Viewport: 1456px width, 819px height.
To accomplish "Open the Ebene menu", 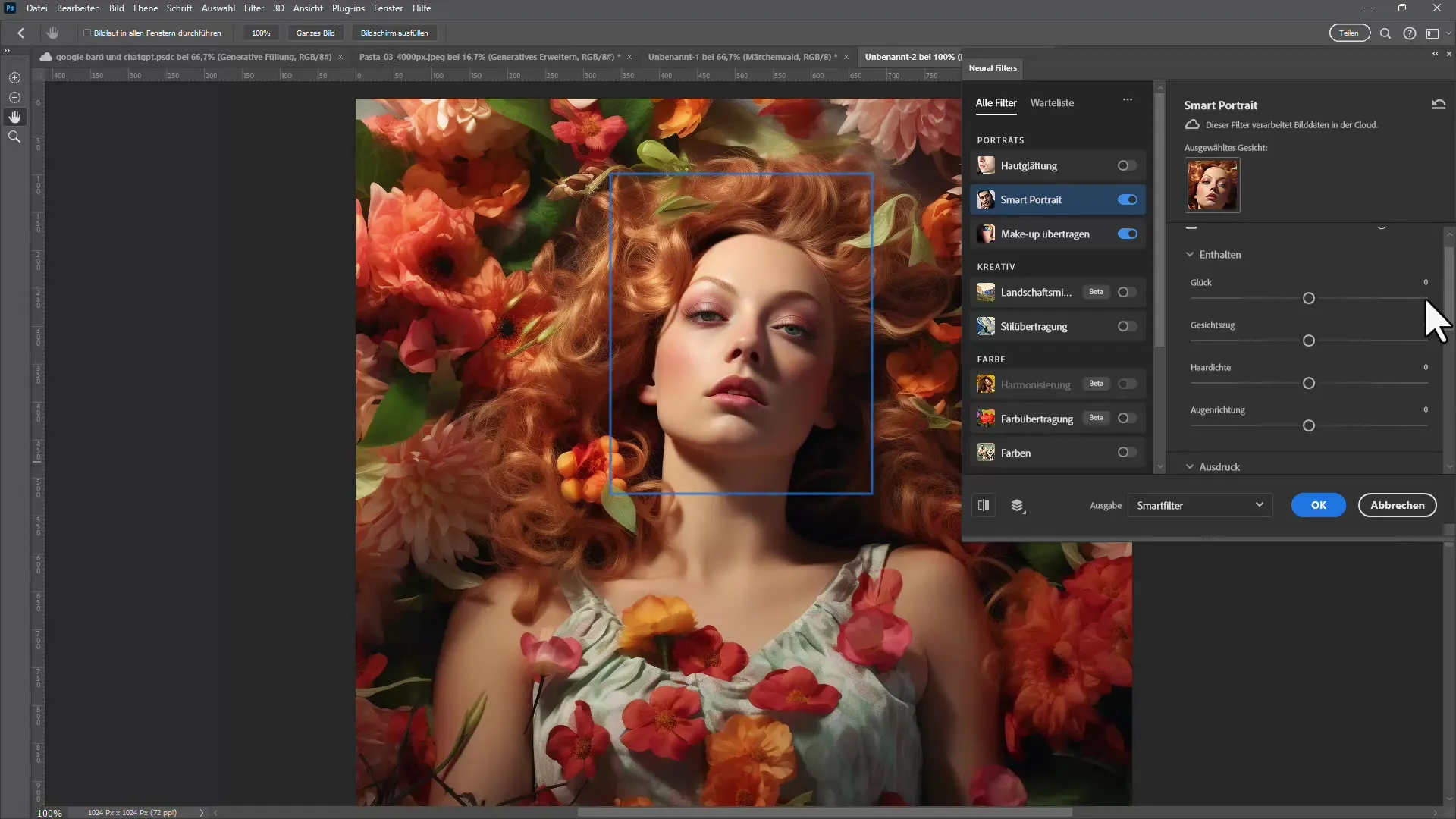I will tap(145, 8).
